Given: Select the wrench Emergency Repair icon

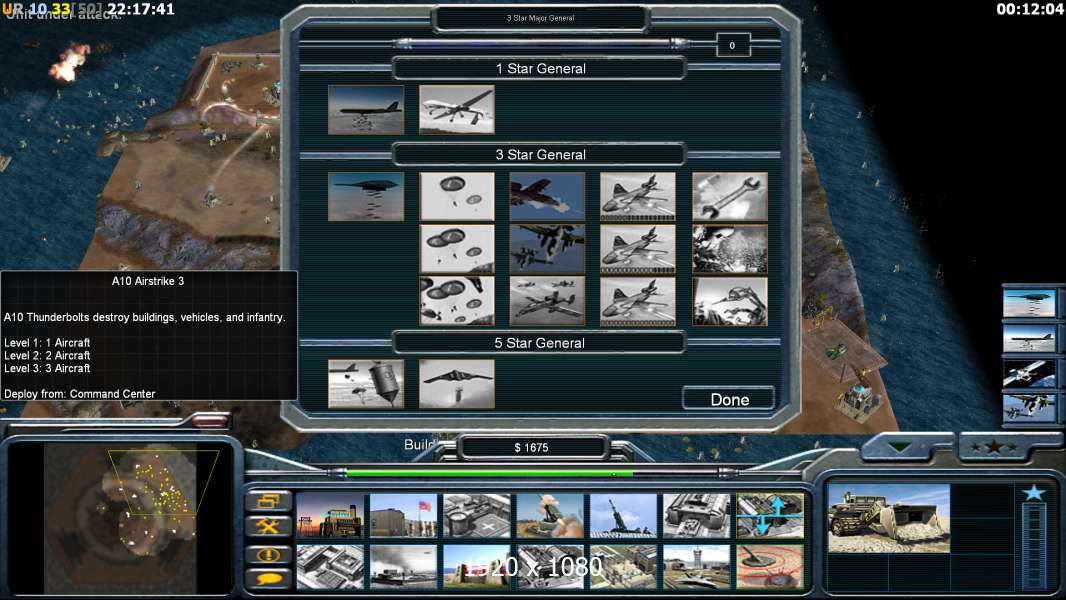Looking at the screenshot, I should tap(729, 196).
